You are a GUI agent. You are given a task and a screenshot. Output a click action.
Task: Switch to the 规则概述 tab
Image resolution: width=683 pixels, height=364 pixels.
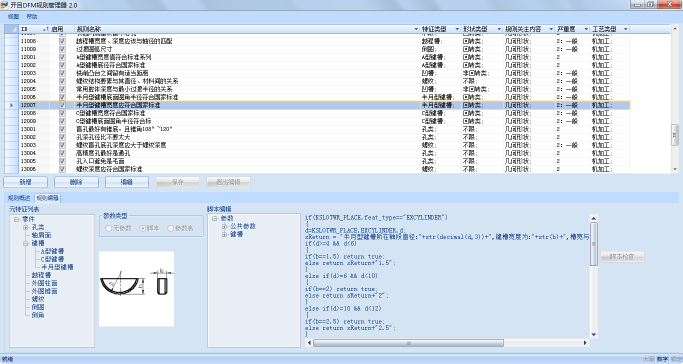coord(19,198)
